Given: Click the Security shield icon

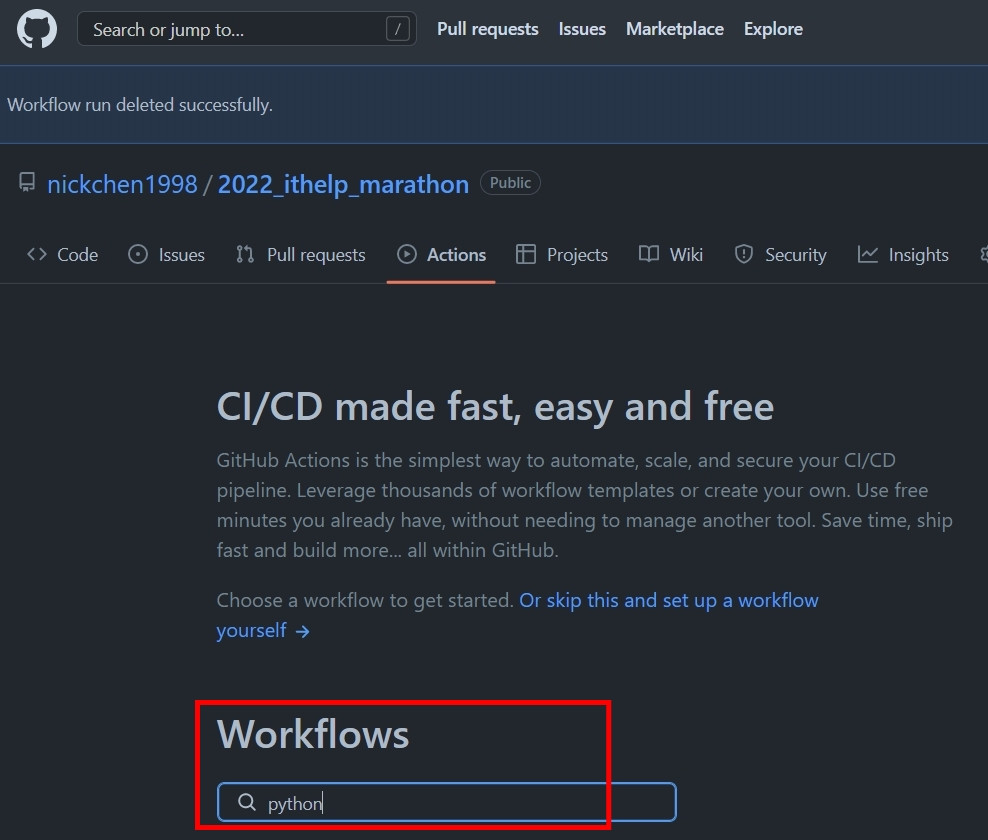Looking at the screenshot, I should [744, 254].
